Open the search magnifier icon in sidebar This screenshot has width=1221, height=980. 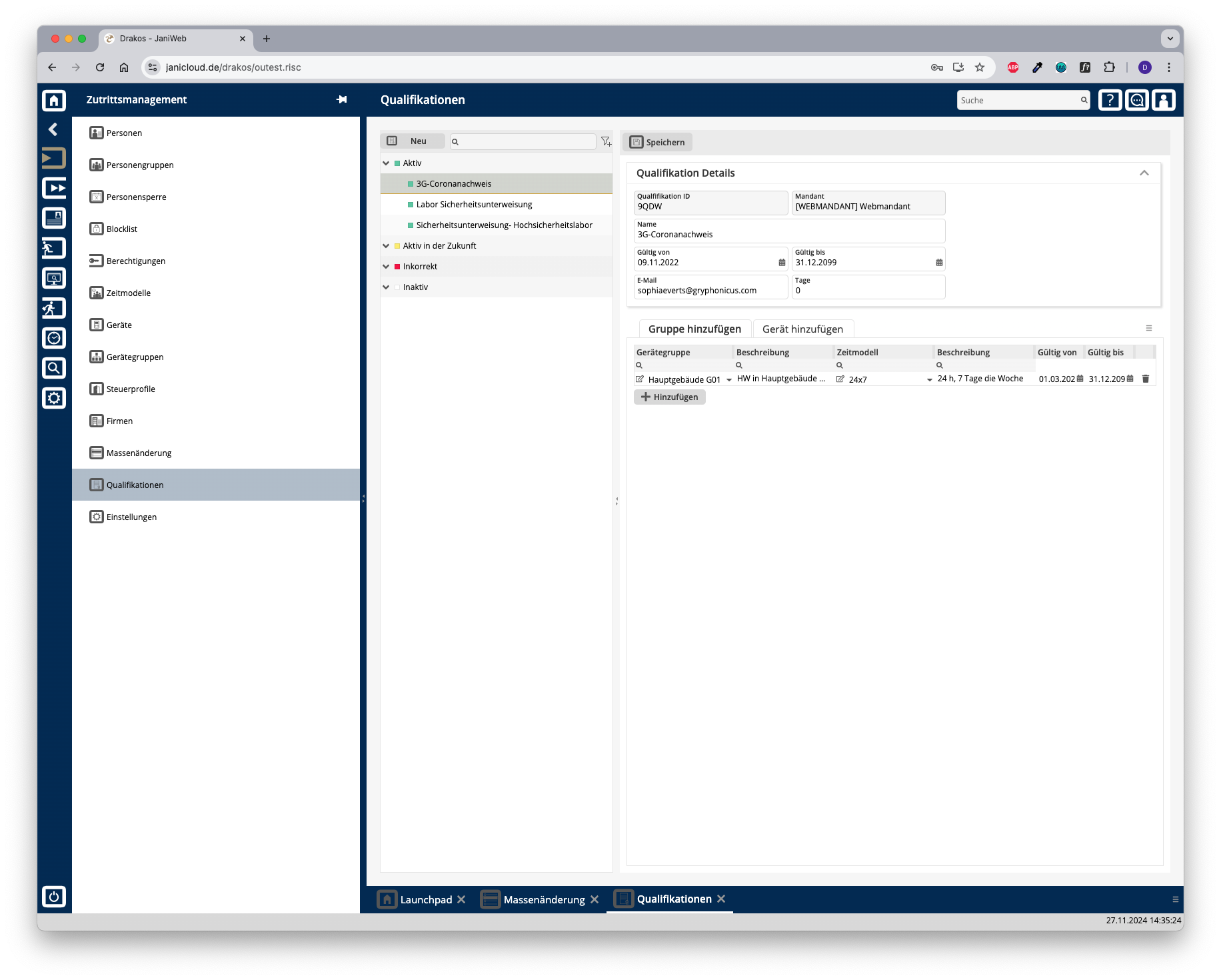(54, 368)
